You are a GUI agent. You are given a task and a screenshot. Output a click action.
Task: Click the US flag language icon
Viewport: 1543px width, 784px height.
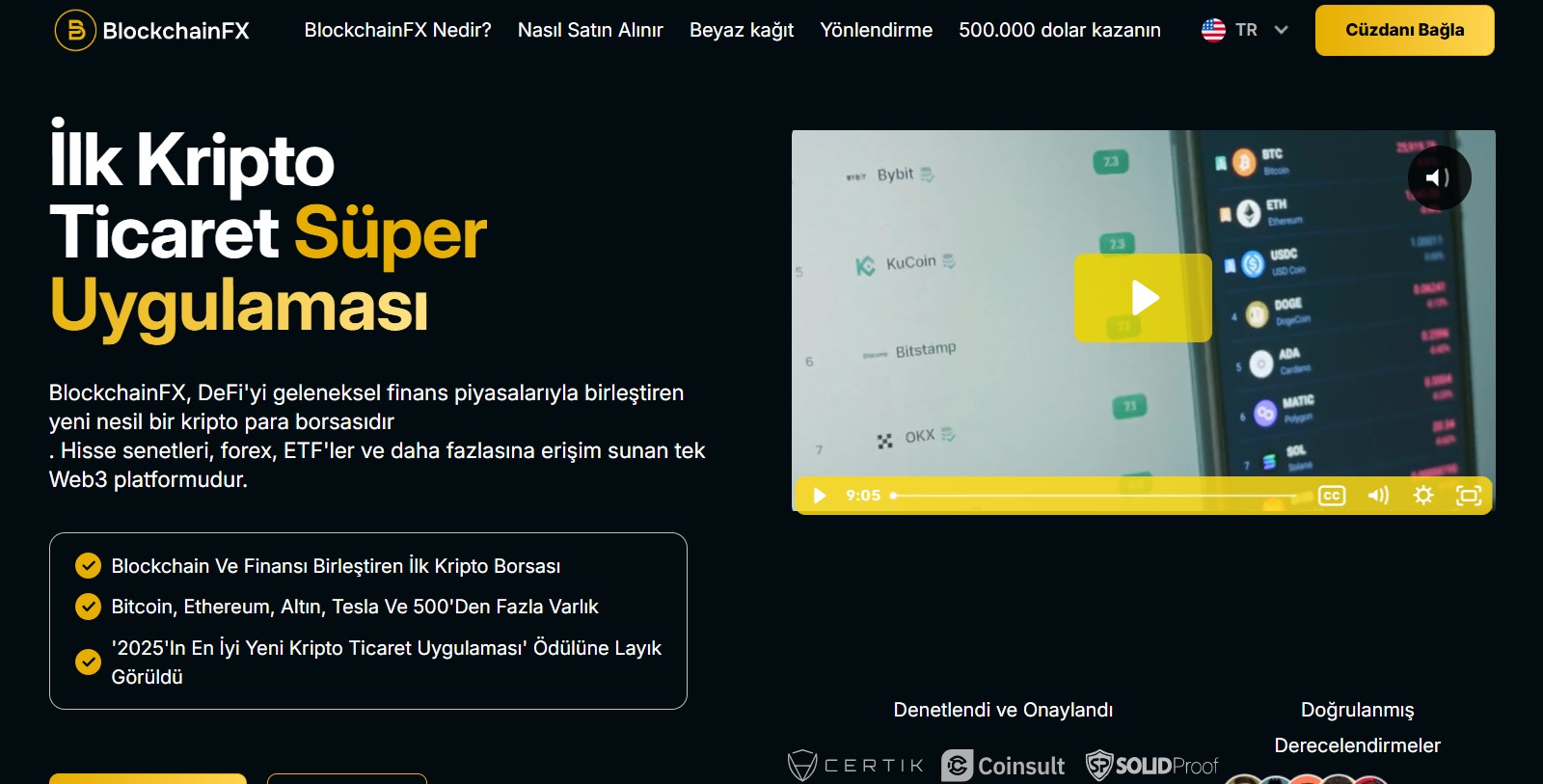pyautogui.click(x=1213, y=30)
